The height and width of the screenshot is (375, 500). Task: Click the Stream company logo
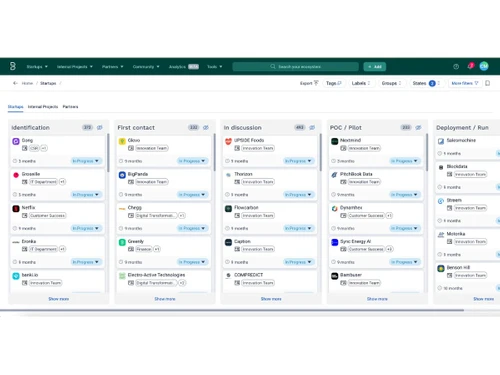(441, 201)
